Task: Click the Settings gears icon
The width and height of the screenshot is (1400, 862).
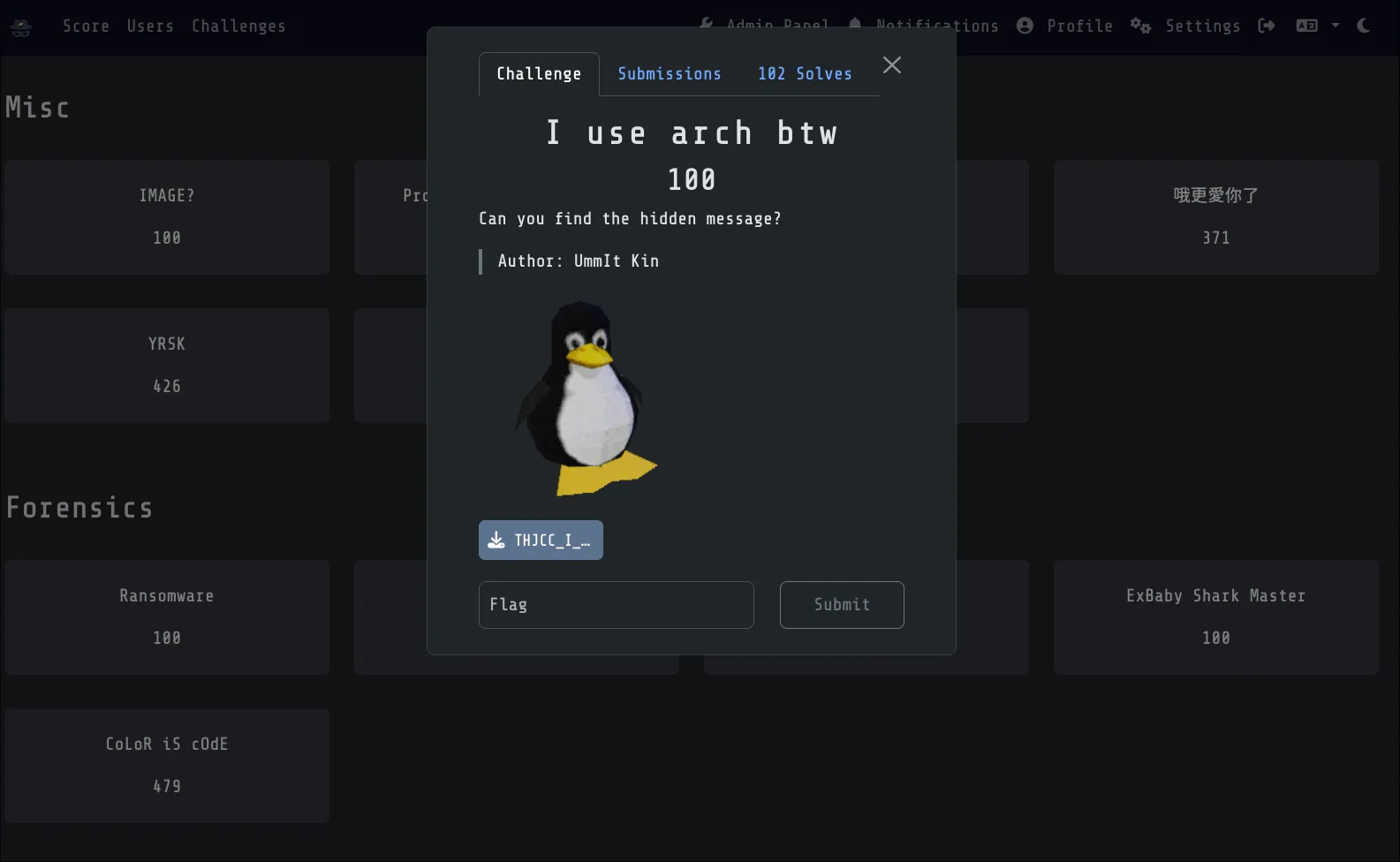Action: tap(1140, 26)
